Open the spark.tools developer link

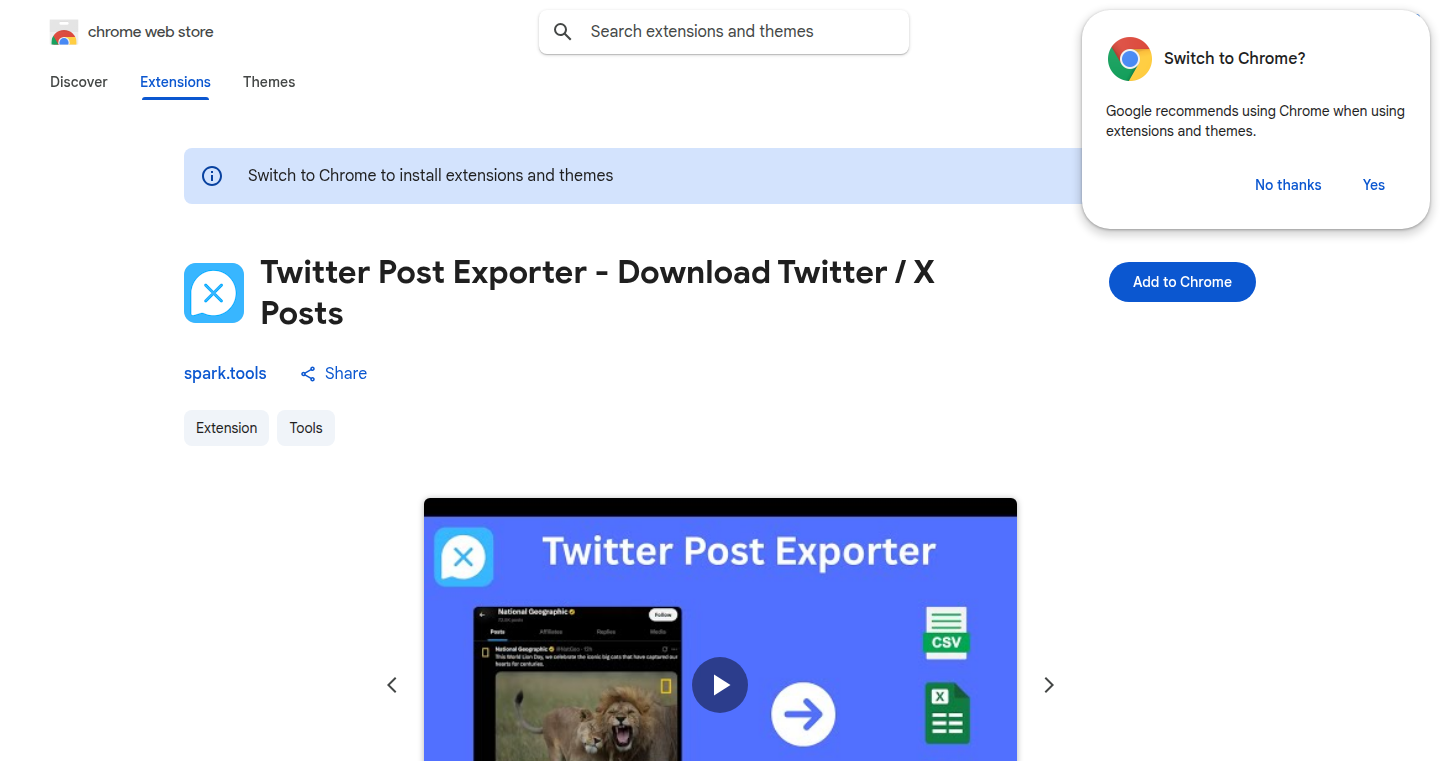click(225, 374)
